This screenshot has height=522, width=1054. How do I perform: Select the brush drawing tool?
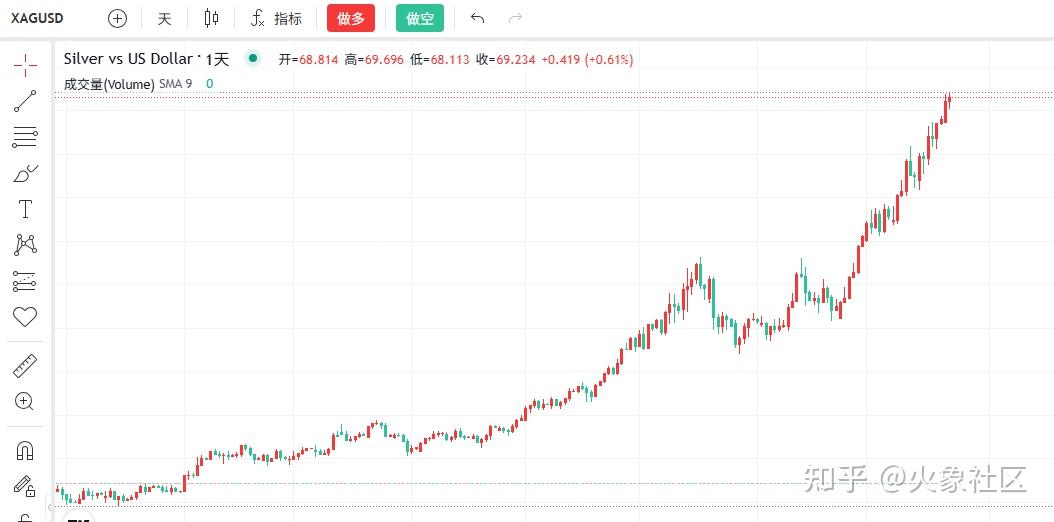point(25,173)
